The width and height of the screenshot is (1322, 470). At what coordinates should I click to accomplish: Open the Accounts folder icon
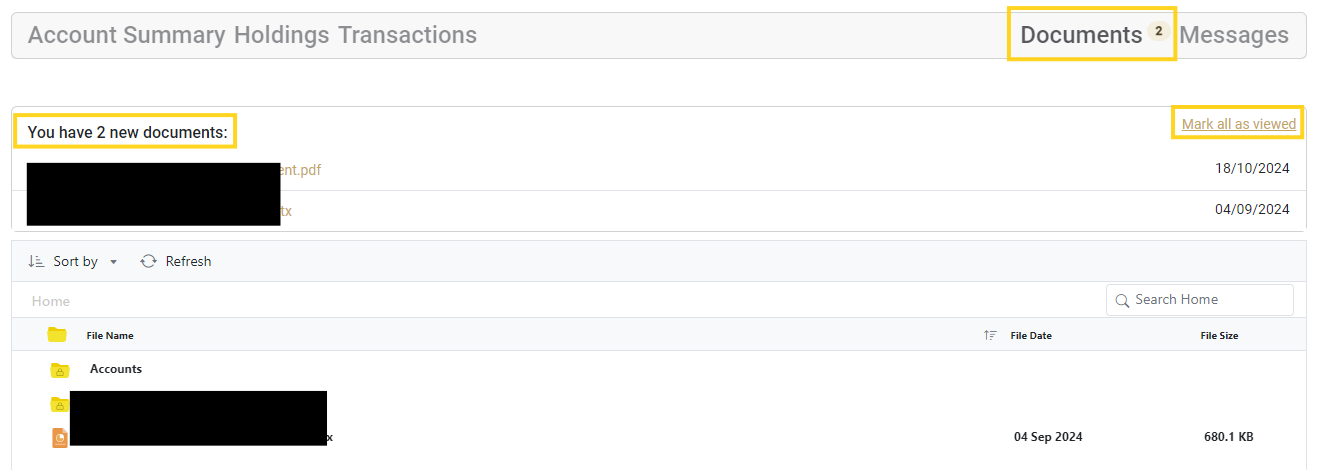click(60, 370)
